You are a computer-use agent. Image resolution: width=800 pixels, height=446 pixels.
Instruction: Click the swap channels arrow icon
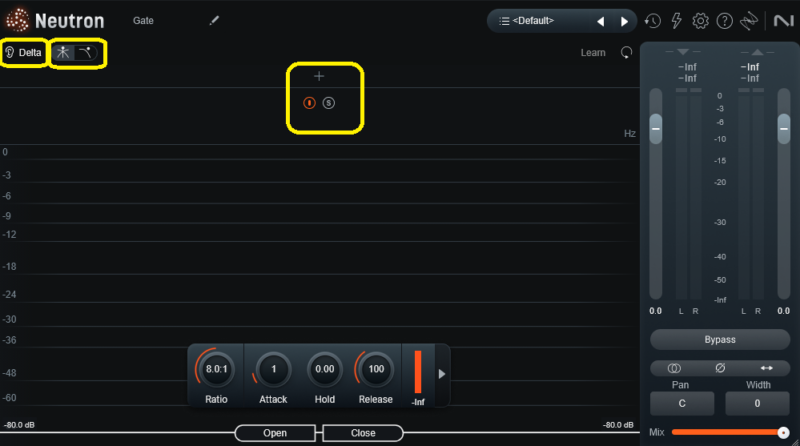(x=766, y=368)
